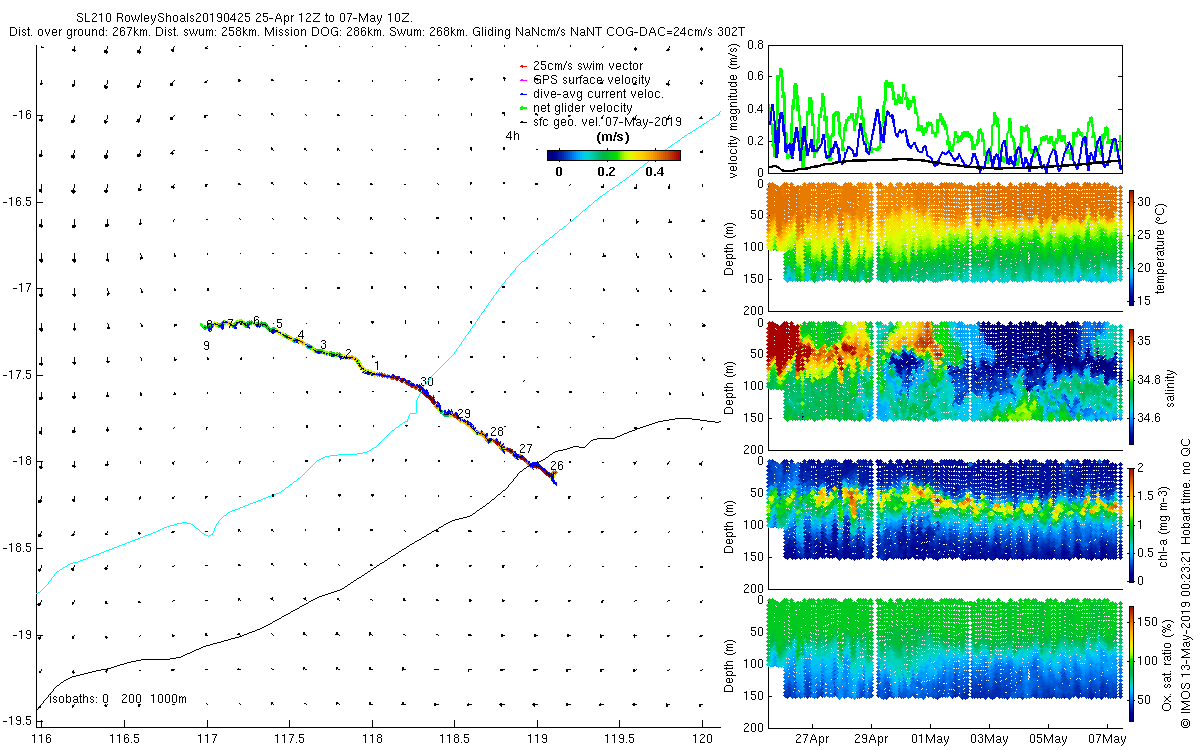Click the '4h' label near the legend
This screenshot has width=1200, height=750.
point(513,135)
